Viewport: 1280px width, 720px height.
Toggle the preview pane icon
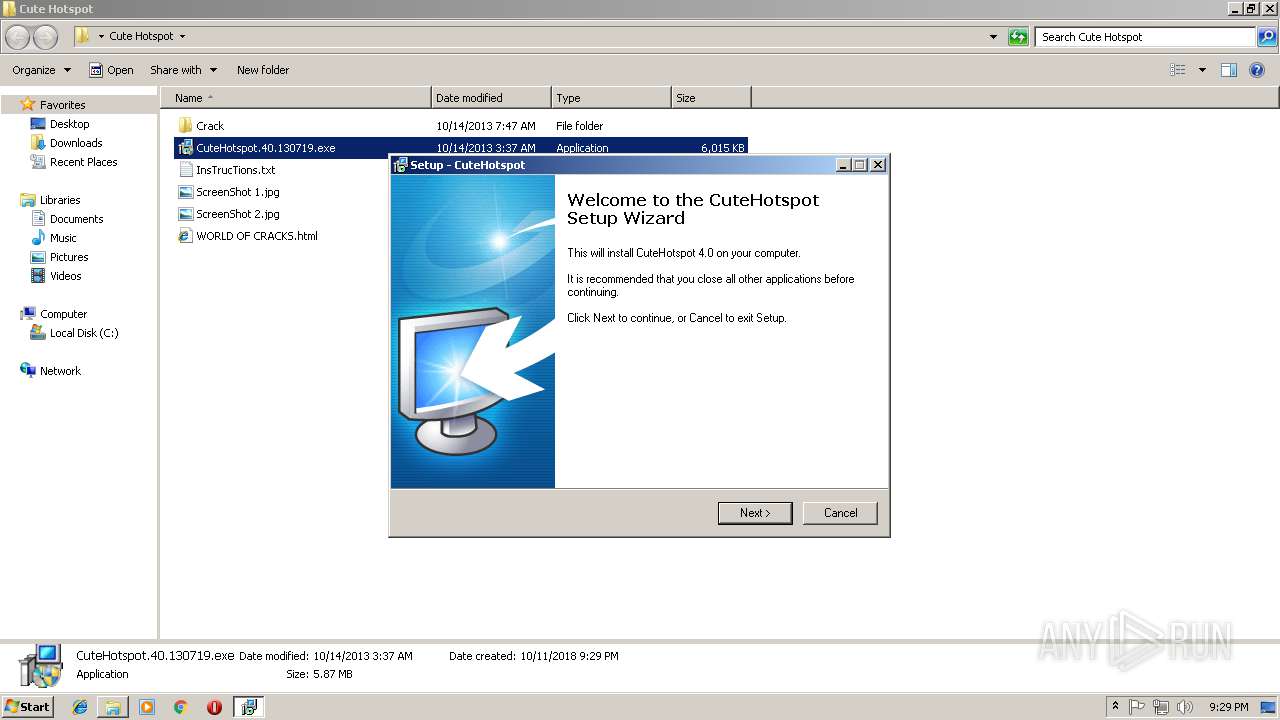[x=1229, y=70]
